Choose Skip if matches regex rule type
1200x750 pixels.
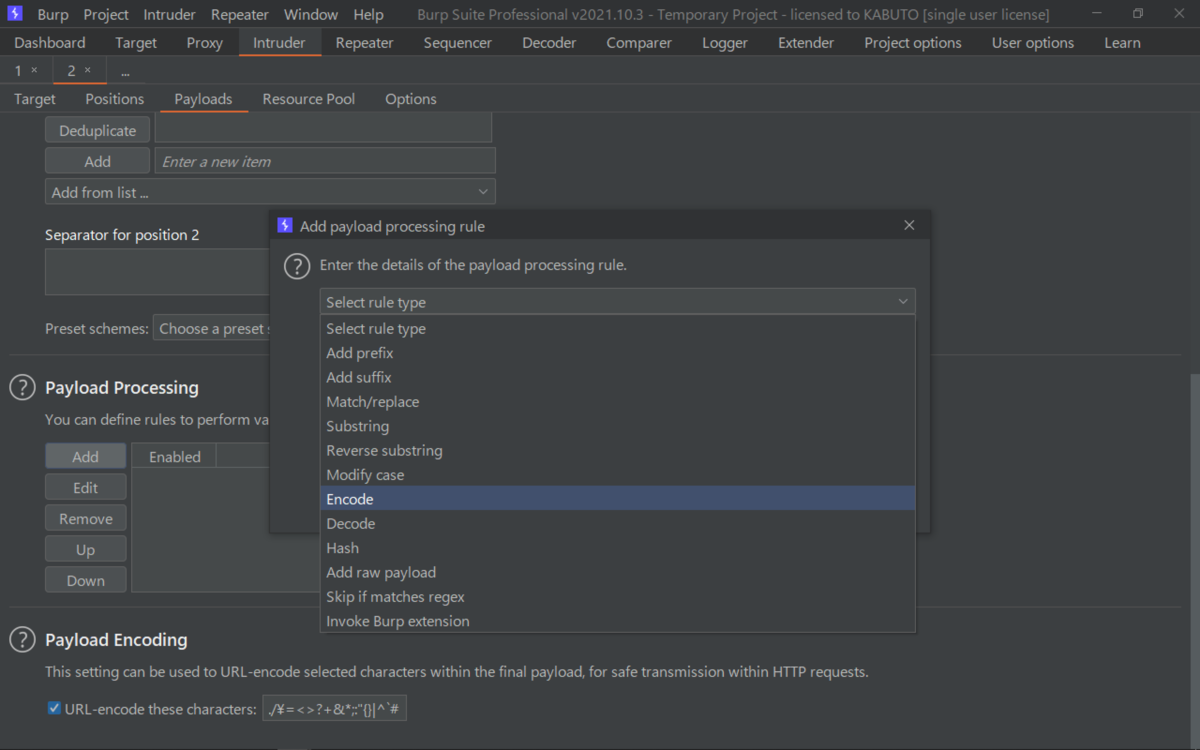point(617,596)
